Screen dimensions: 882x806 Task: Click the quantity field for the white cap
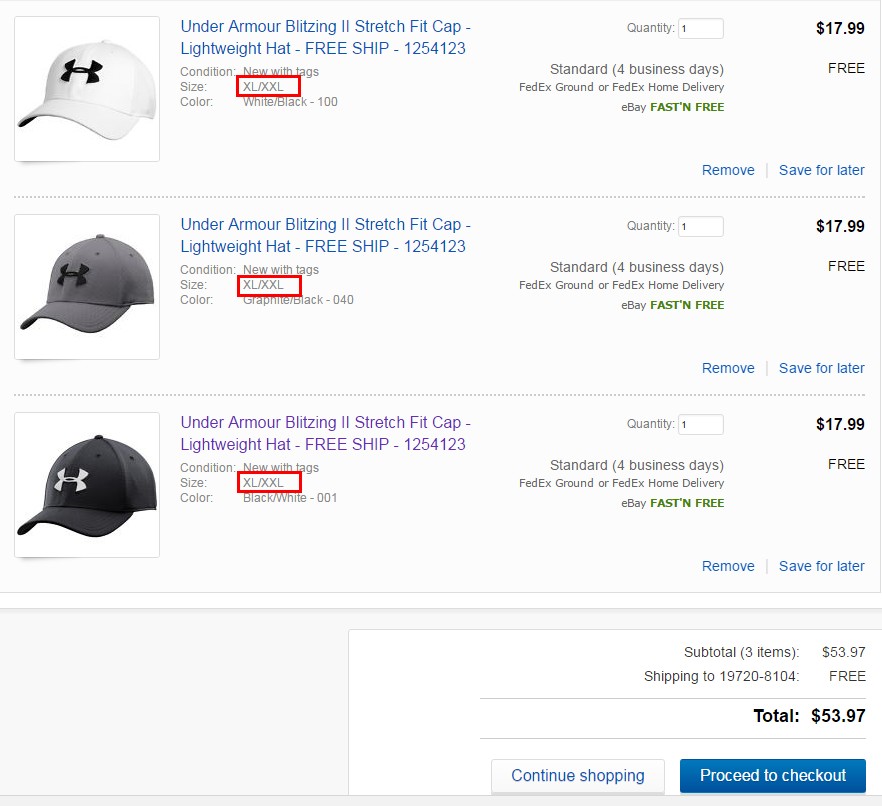(x=700, y=29)
